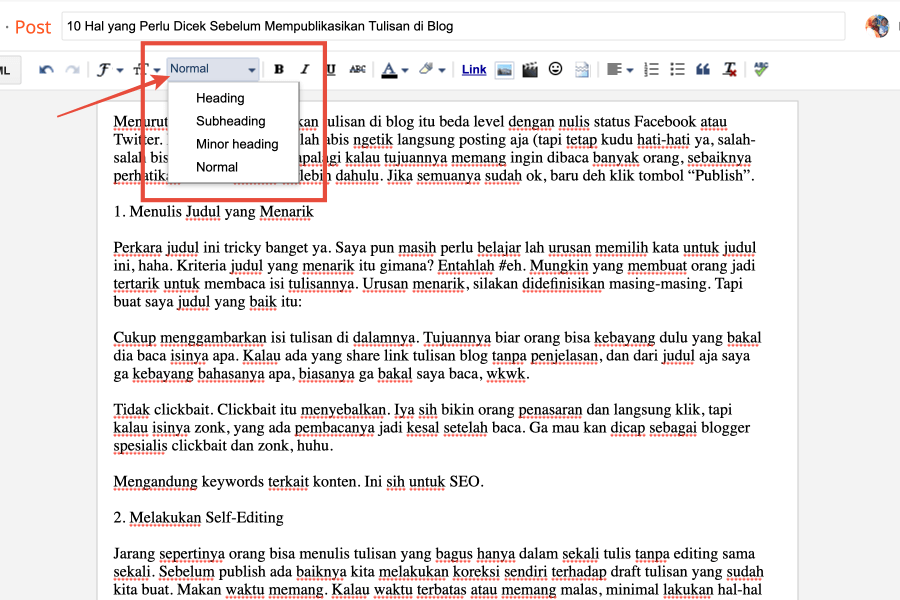Toggle underline formatting
900x600 pixels.
331,69
